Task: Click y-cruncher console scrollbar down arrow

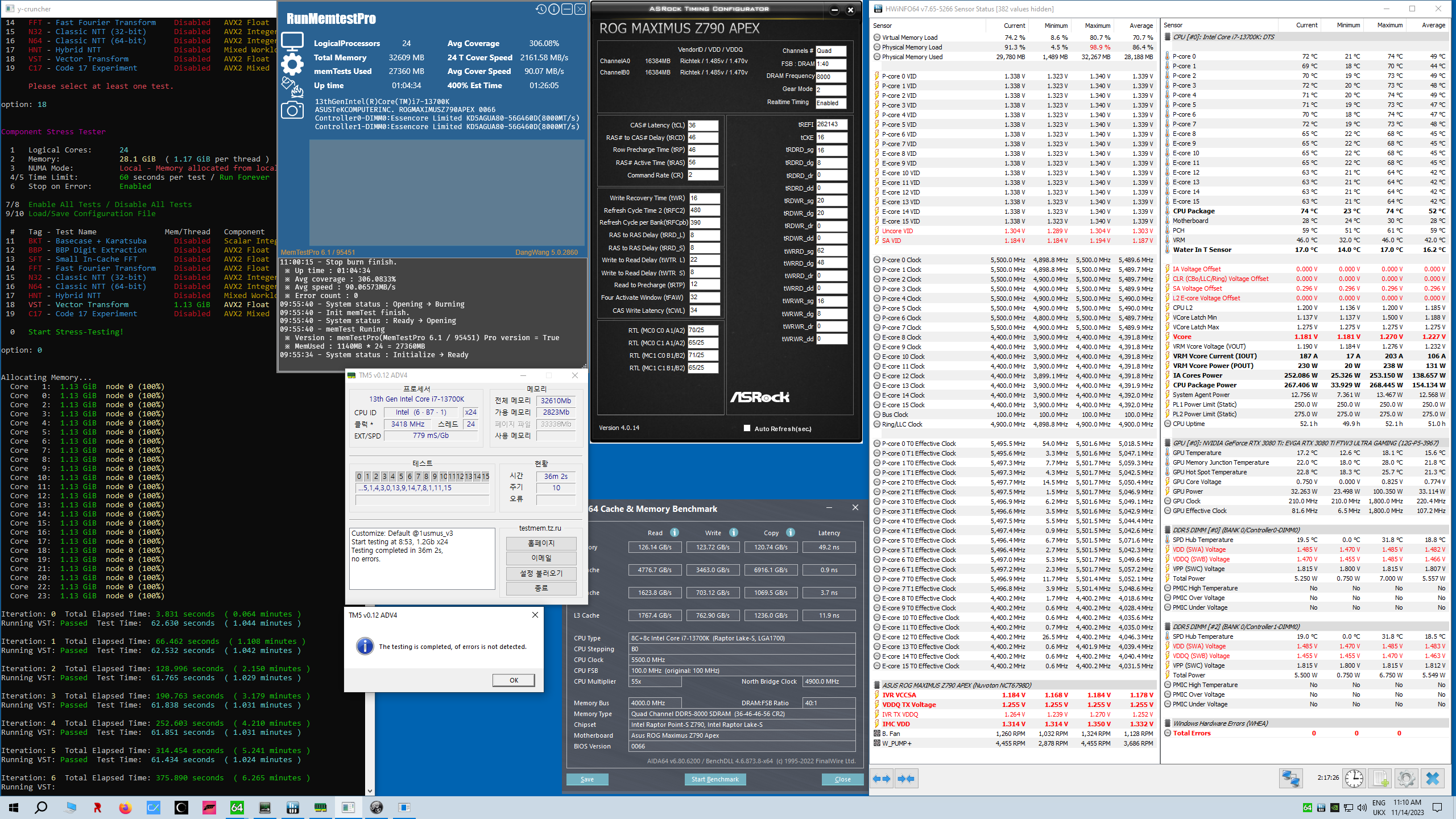Action: pyautogui.click(x=370, y=791)
